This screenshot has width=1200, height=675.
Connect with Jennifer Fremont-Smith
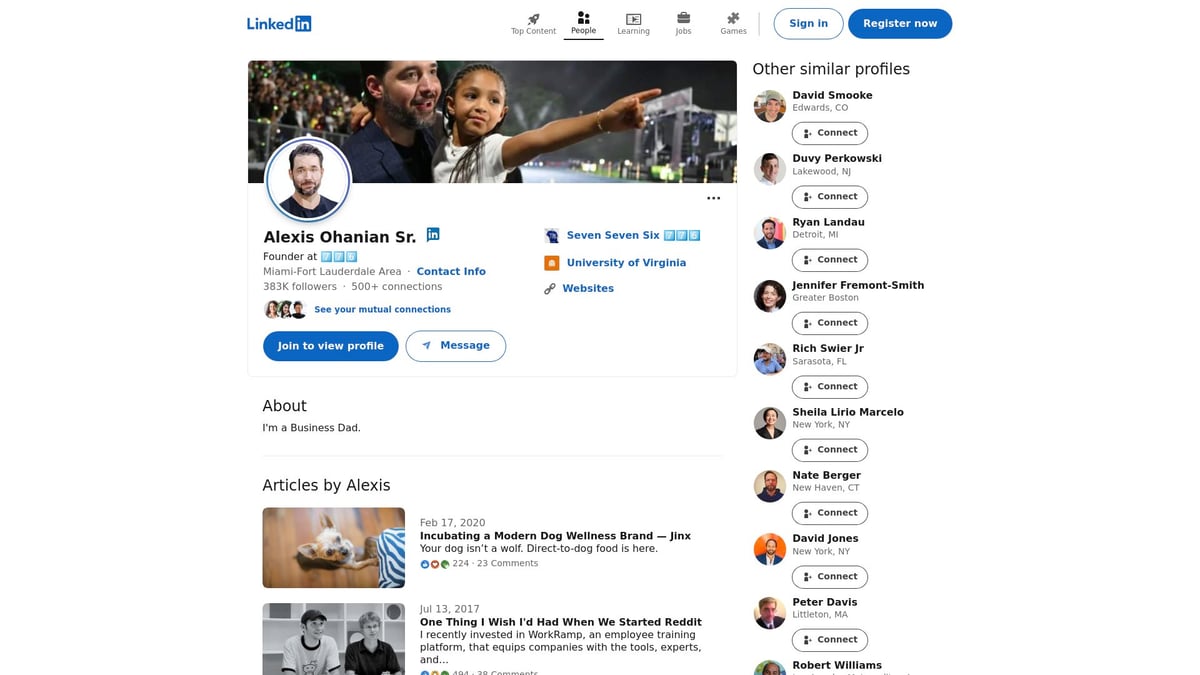[x=829, y=322]
